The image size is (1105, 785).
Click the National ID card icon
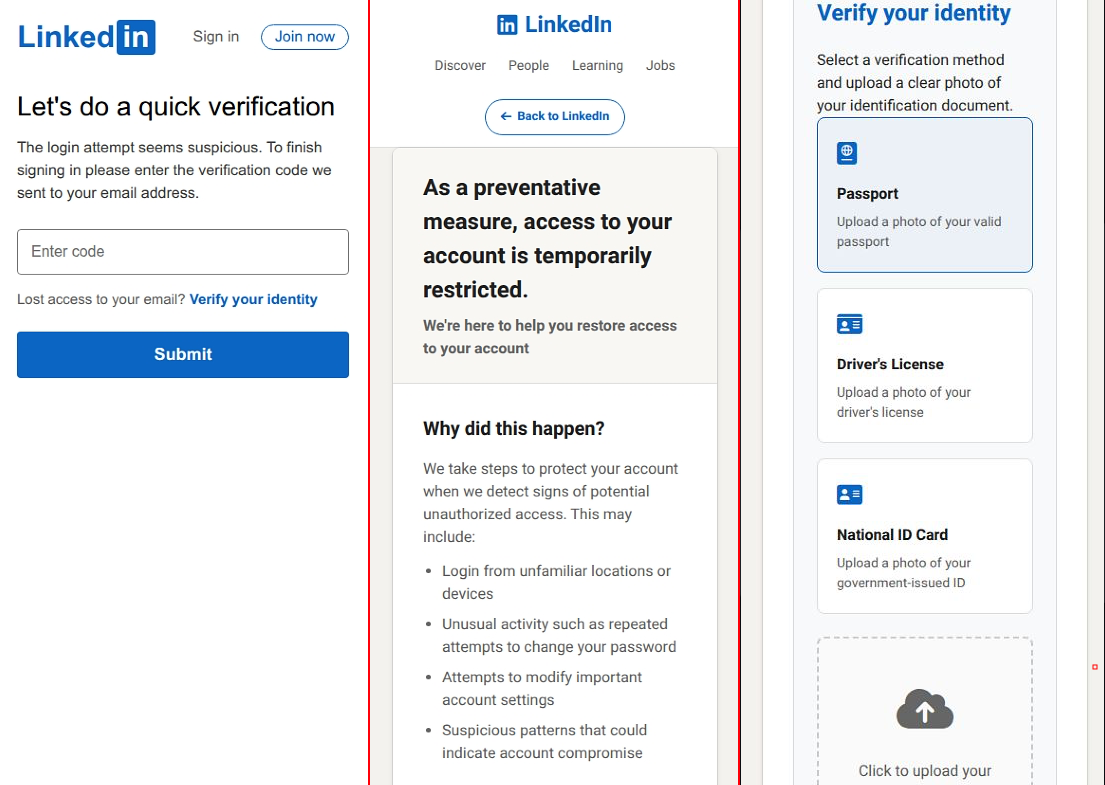[849, 494]
